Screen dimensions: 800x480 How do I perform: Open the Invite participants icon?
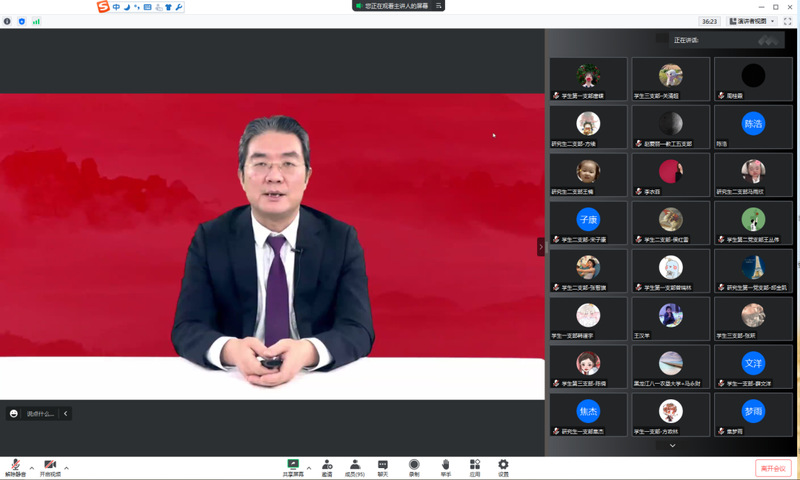[x=327, y=466]
